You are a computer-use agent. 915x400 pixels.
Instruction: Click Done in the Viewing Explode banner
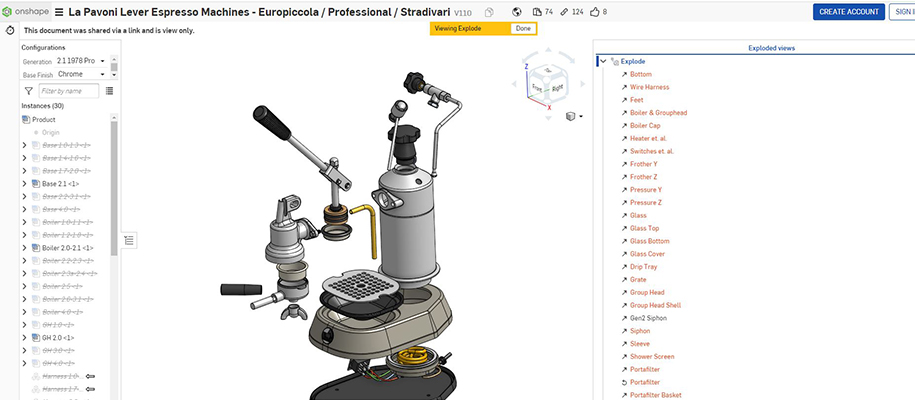[x=523, y=29]
